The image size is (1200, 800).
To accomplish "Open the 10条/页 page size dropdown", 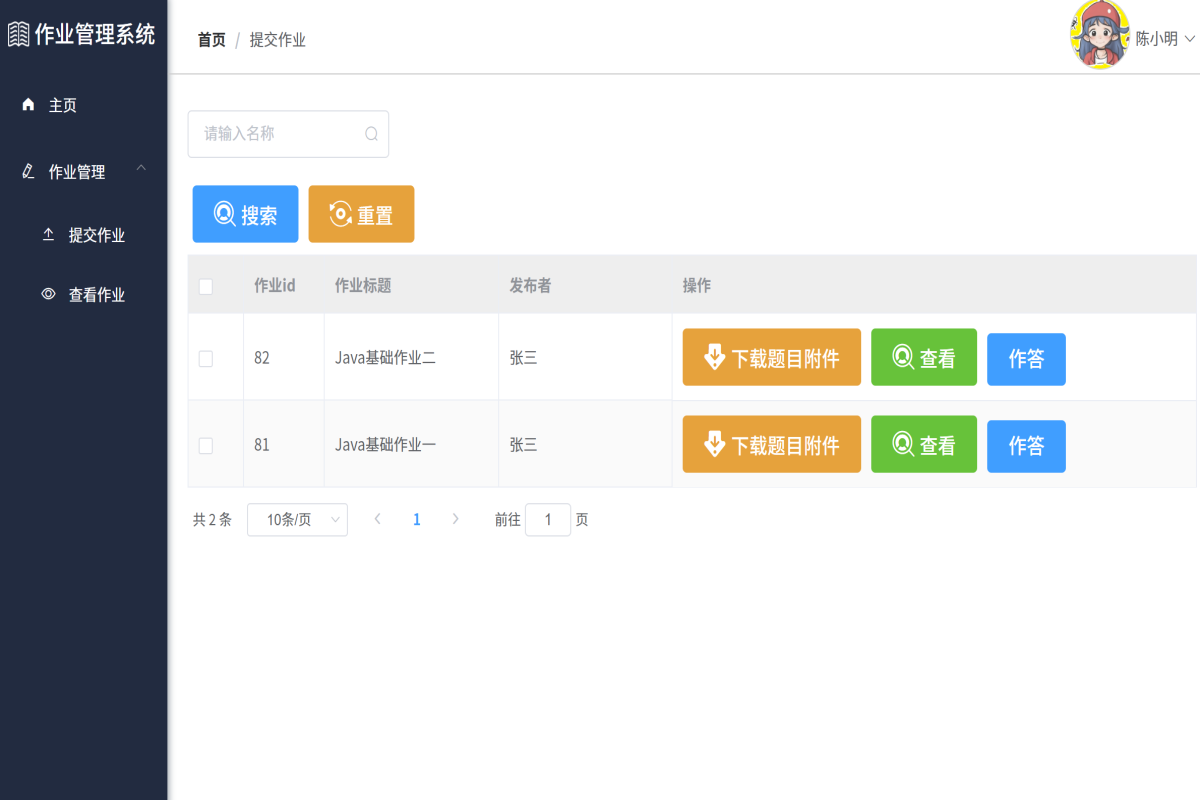I will [297, 519].
